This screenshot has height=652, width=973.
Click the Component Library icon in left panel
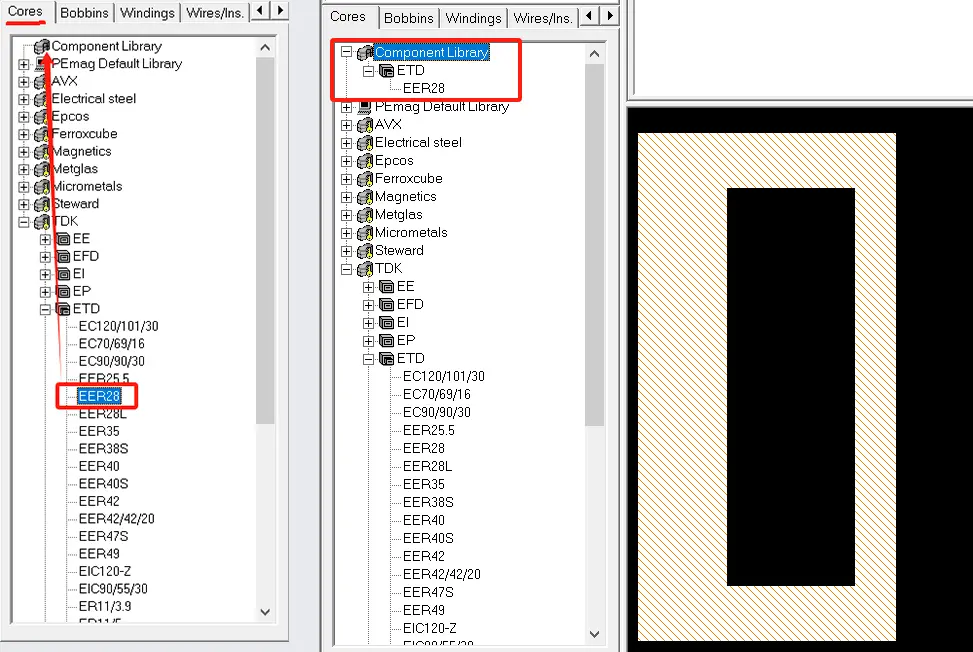tap(42, 47)
